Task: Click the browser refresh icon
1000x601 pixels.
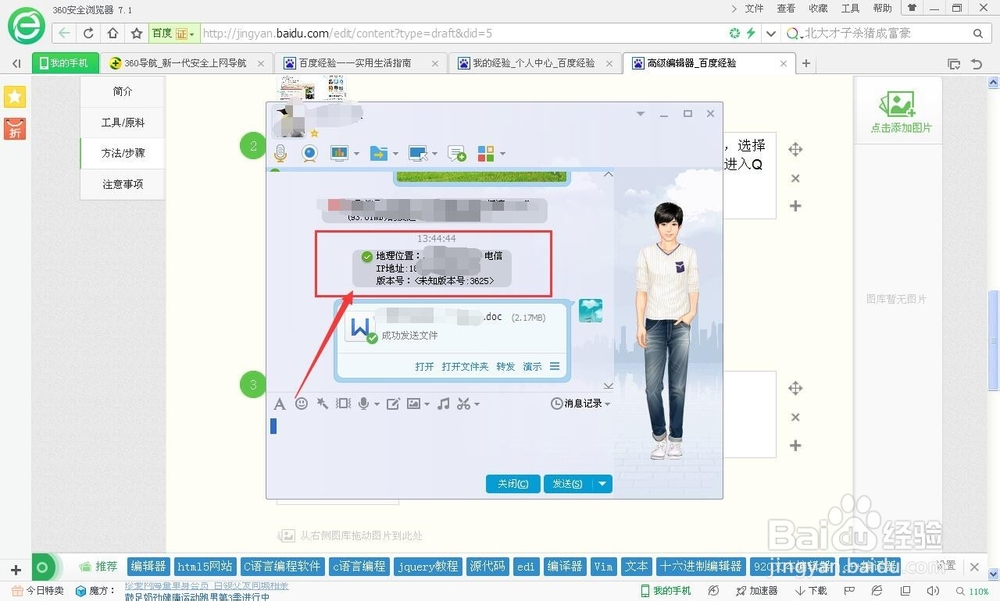Action: [x=89, y=33]
